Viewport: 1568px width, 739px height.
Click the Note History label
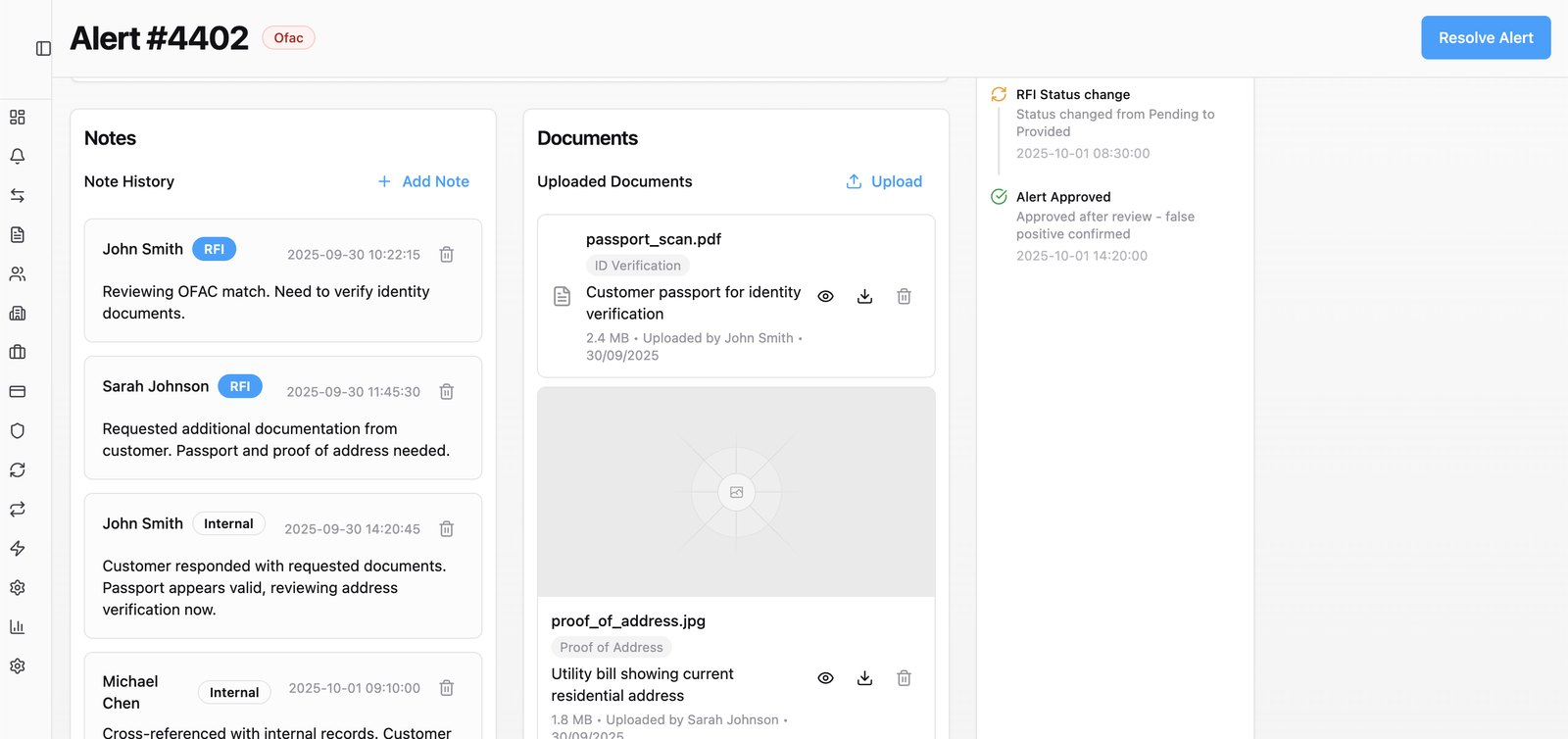click(x=129, y=181)
